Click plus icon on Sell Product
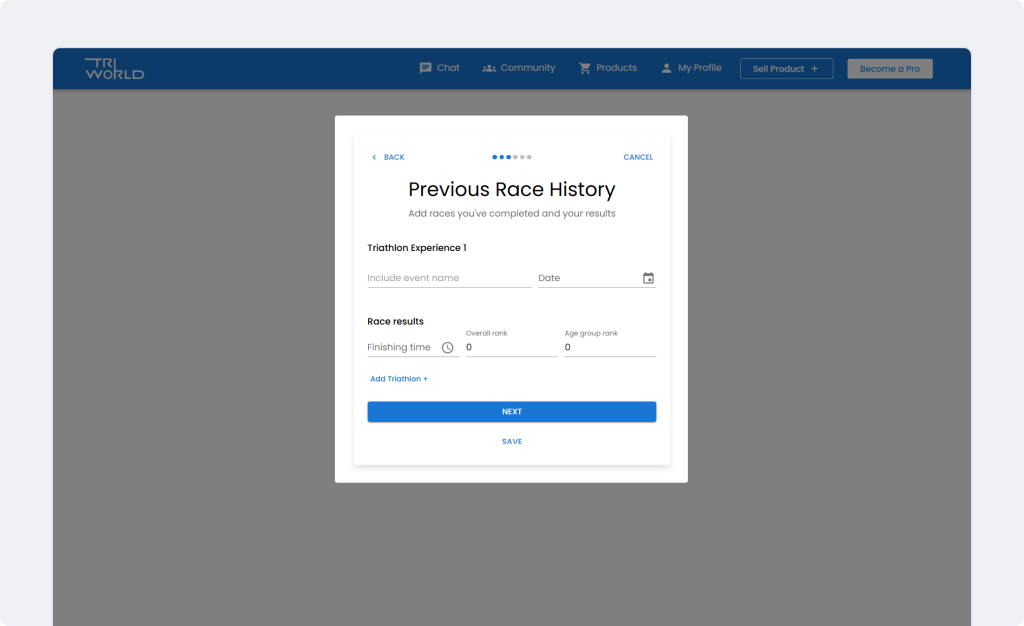 (814, 69)
